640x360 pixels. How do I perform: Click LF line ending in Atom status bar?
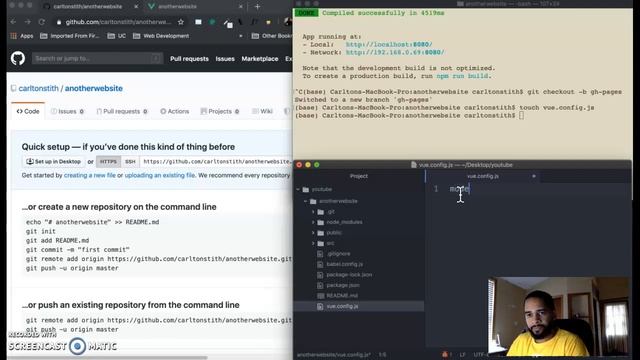point(462,355)
